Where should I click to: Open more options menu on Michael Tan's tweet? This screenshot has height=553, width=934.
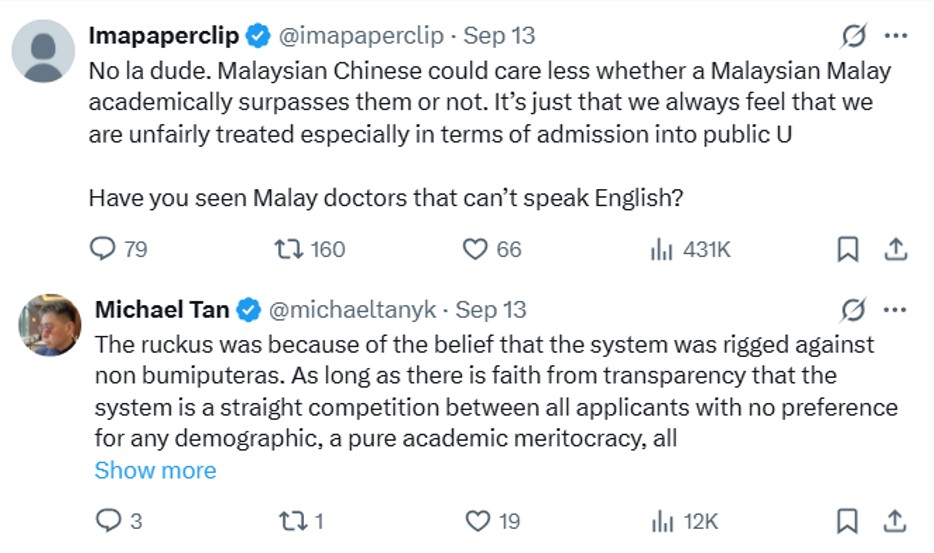[x=897, y=310]
